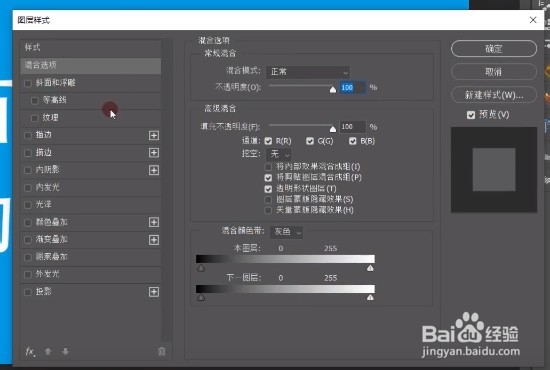
Task: Tick the 等高线 checkbox
Action: click(34, 101)
